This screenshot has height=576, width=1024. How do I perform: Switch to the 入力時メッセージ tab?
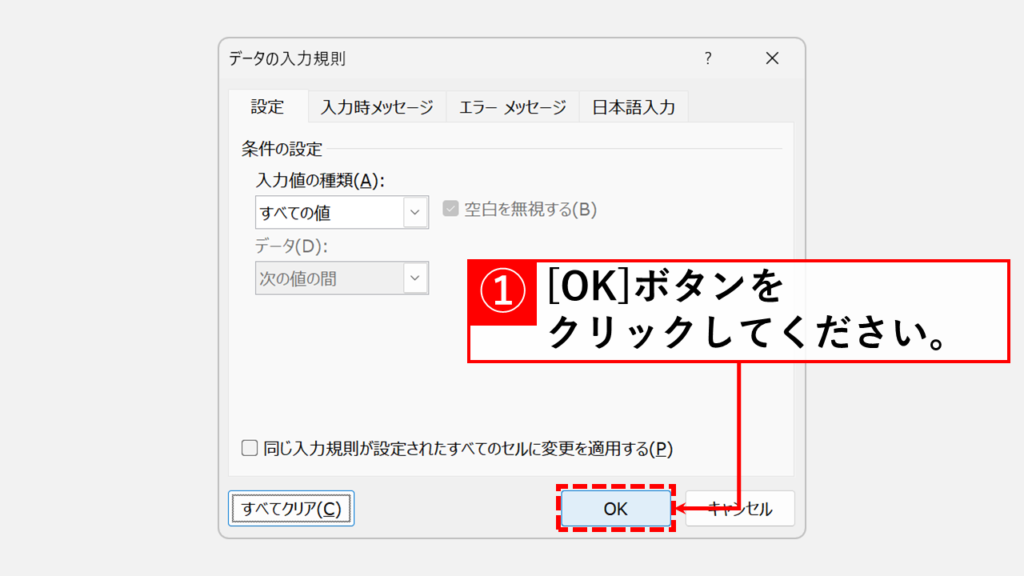(377, 107)
